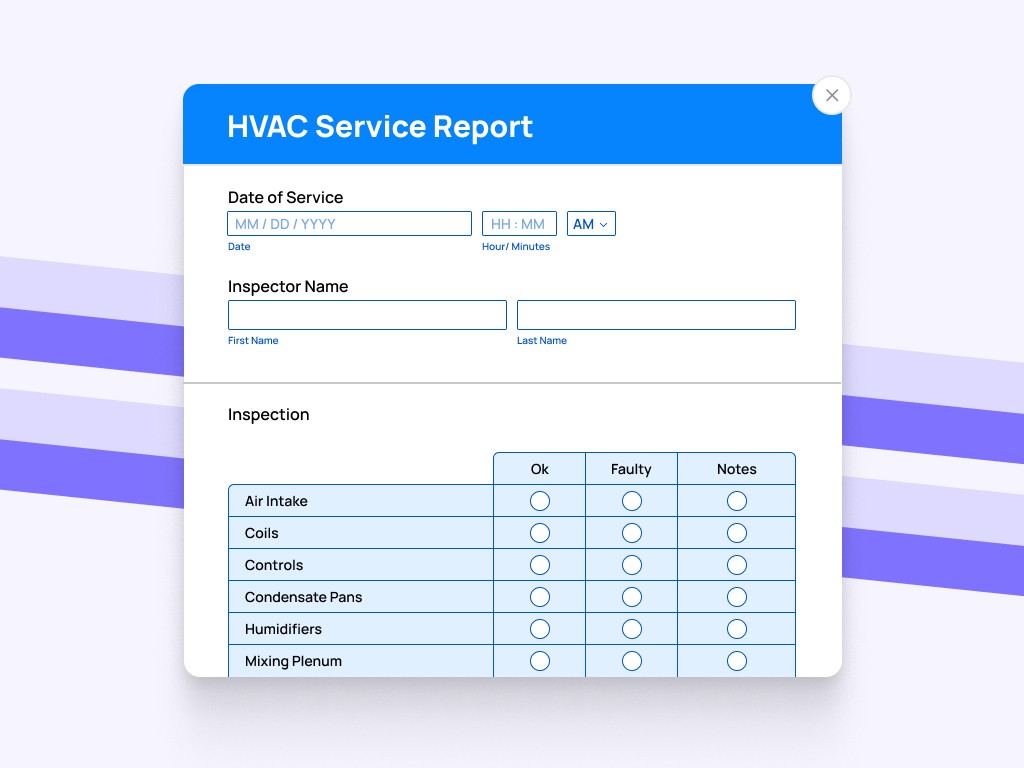Click the HVAC Service Report title
The width and height of the screenshot is (1024, 768).
coord(380,127)
